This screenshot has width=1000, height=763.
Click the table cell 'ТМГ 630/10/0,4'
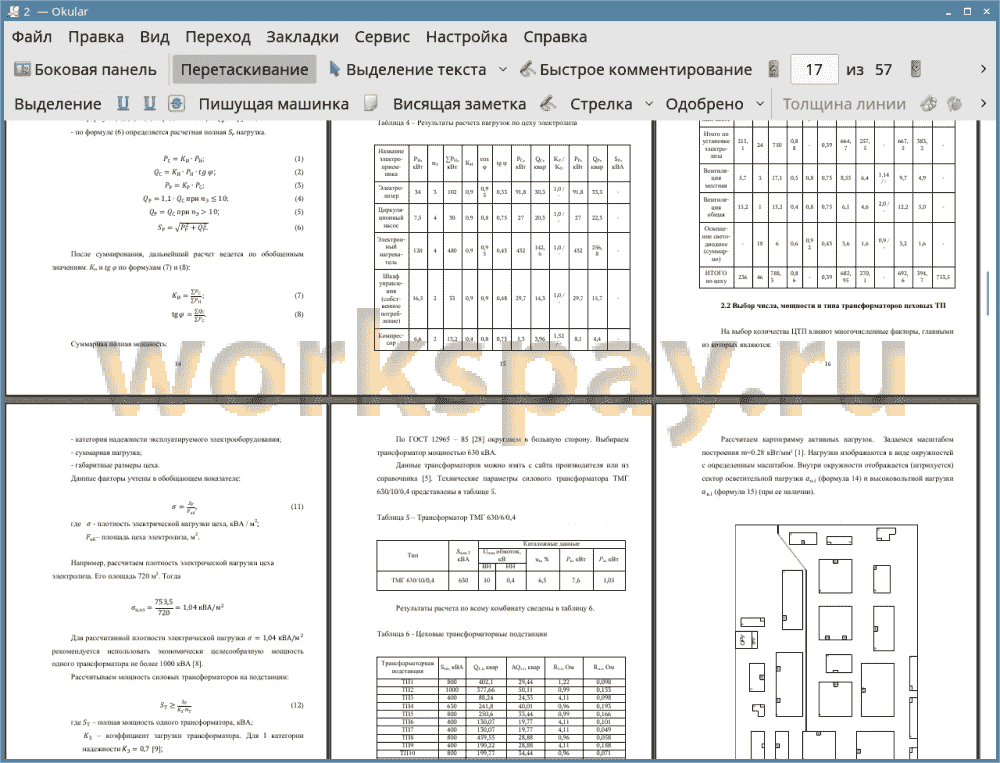413,581
